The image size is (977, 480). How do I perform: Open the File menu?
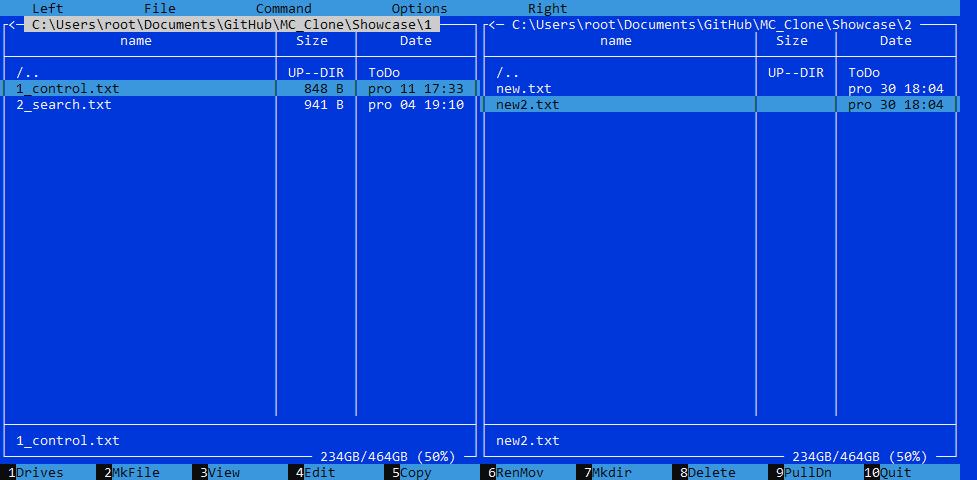coord(159,8)
